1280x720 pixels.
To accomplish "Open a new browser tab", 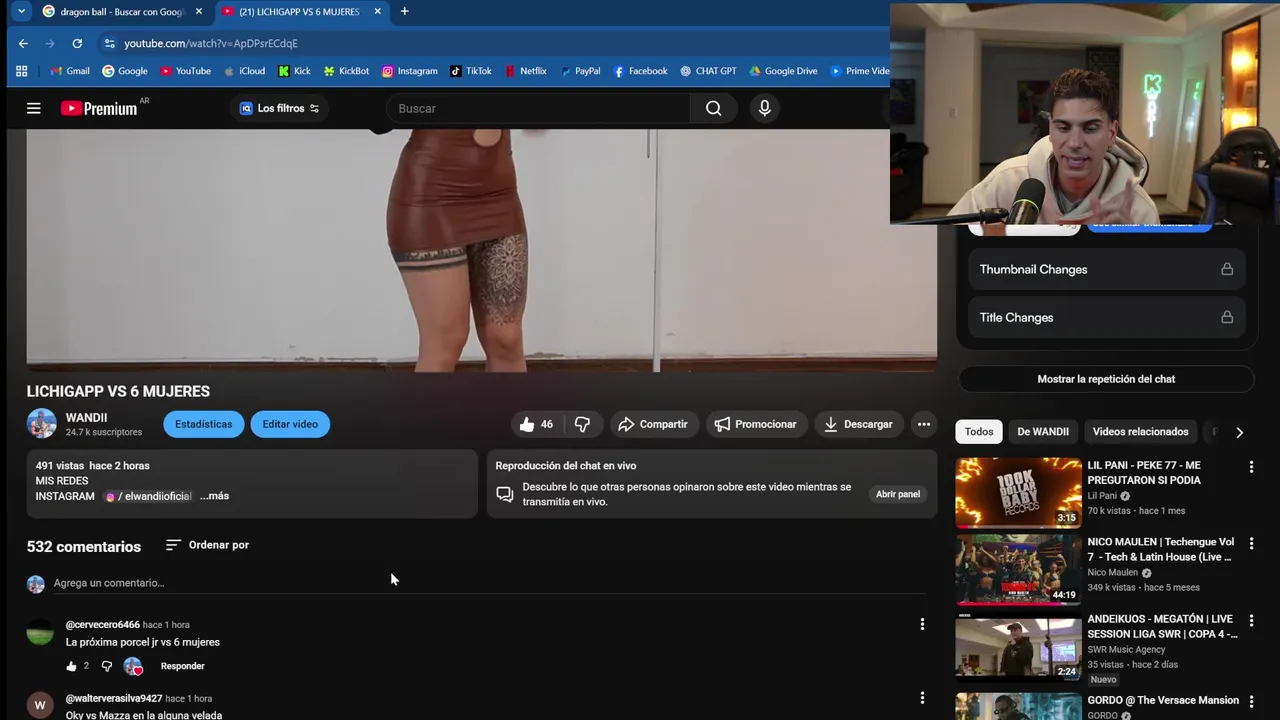I will pos(404,11).
